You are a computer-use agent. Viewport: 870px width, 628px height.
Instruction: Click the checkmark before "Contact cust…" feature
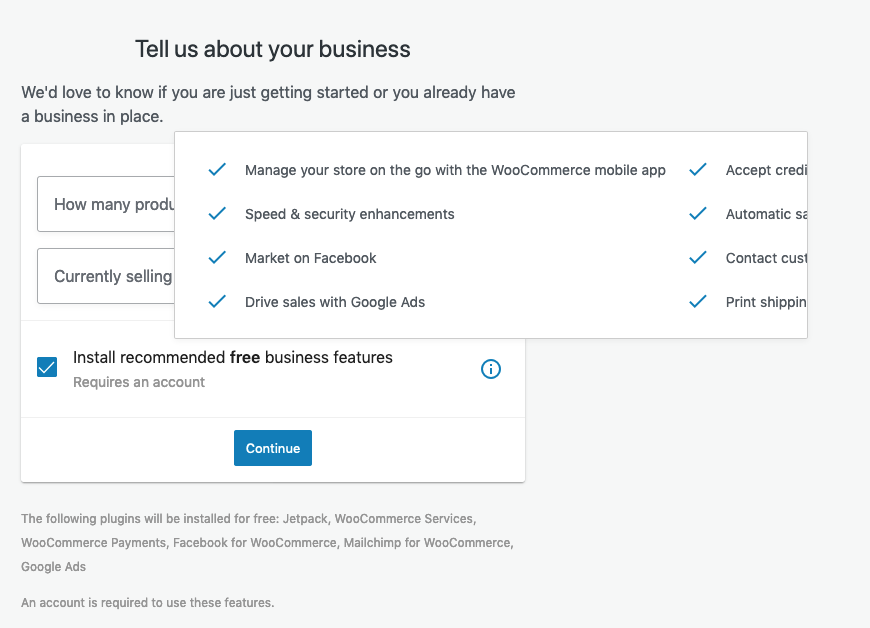[x=698, y=258]
